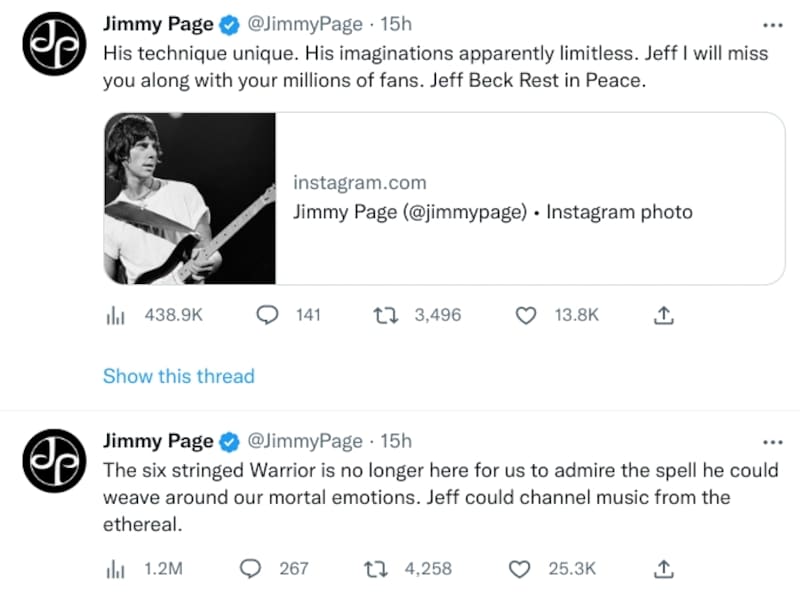Click 'Show this thread' link
800x598 pixels.
coord(178,376)
